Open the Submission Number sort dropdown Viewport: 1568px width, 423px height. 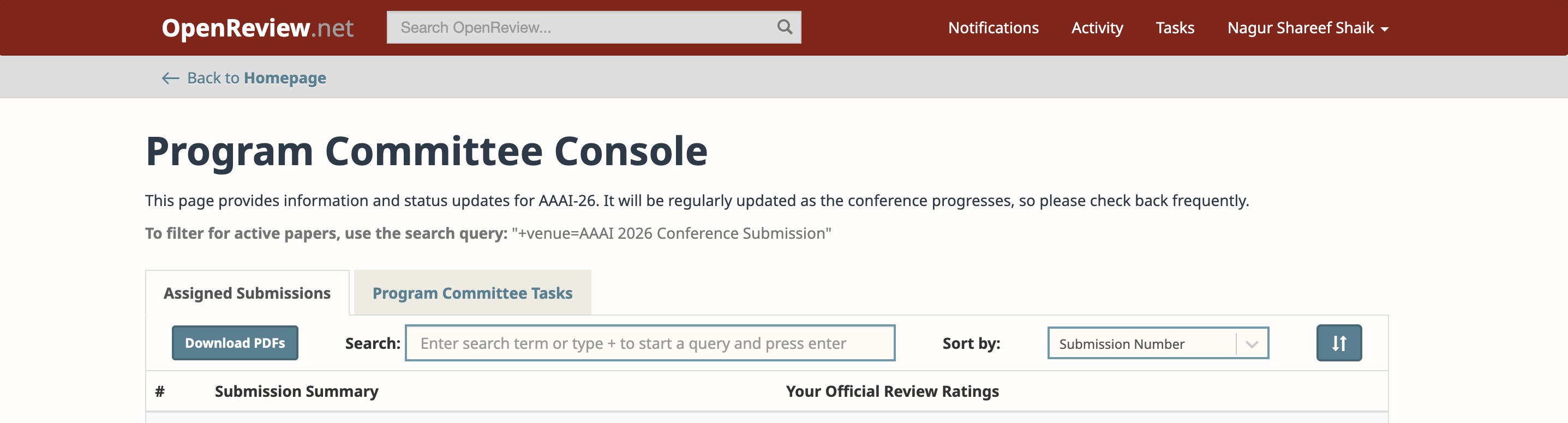point(1142,344)
